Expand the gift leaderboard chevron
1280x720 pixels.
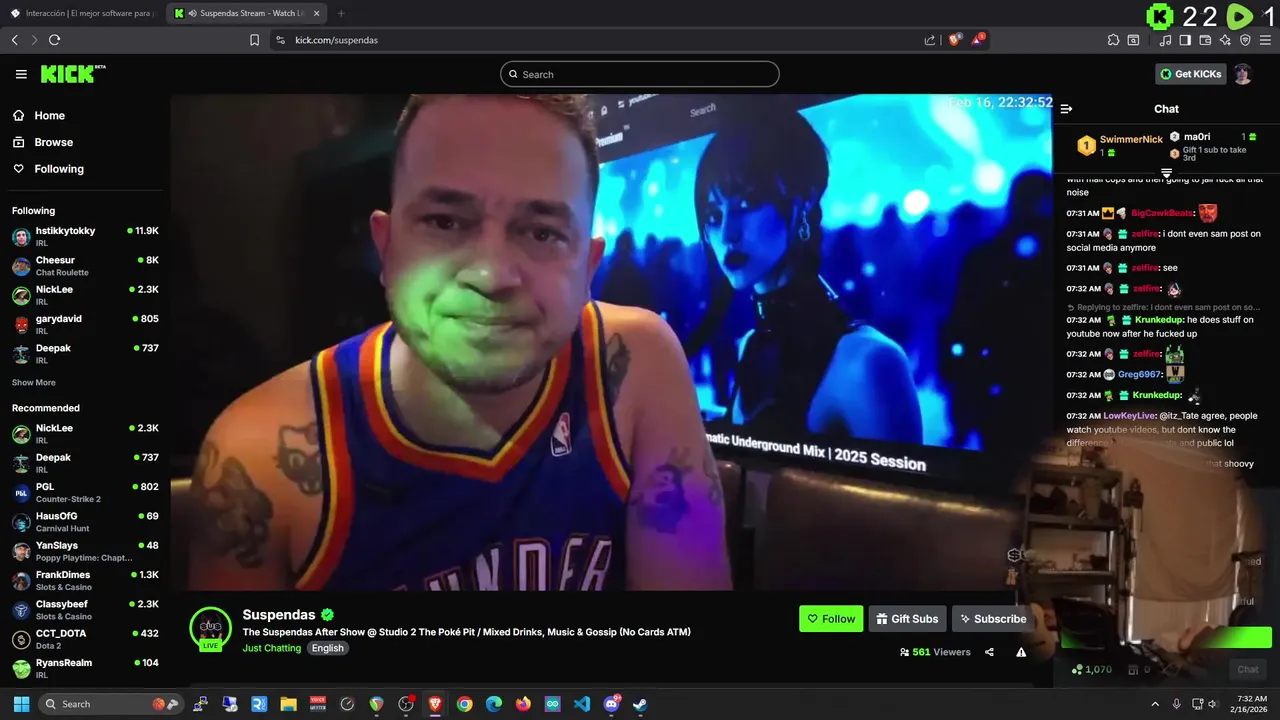tap(1166, 173)
